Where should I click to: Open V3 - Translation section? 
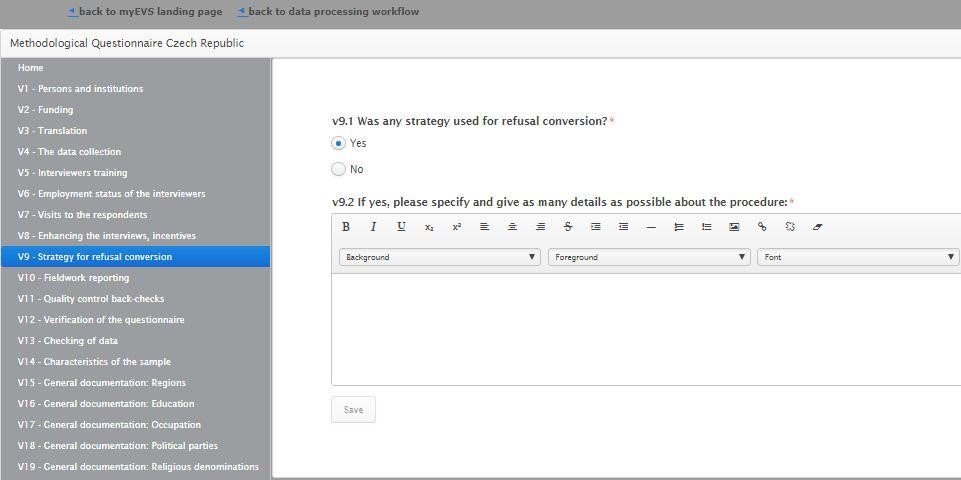pos(135,131)
